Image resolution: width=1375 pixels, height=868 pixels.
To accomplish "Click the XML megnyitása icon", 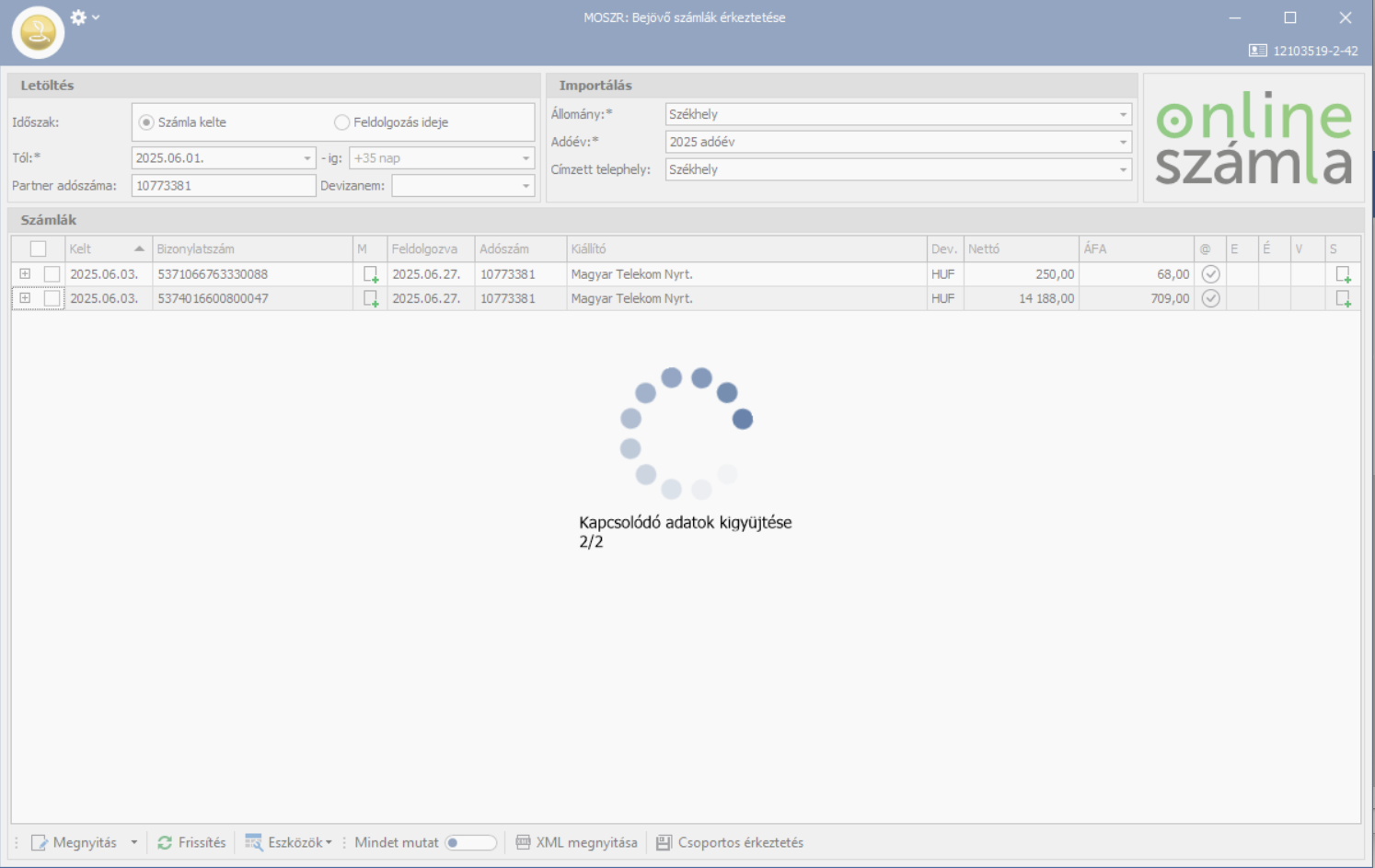I will tap(523, 842).
